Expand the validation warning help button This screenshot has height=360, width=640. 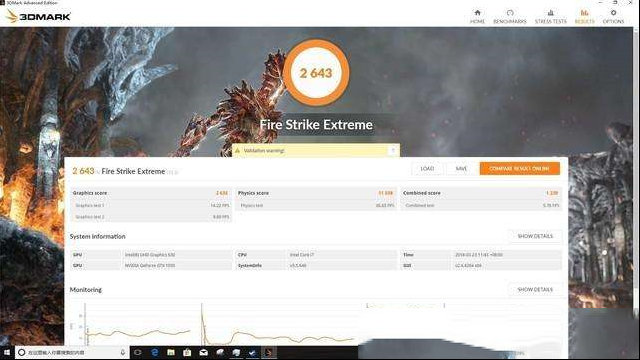(x=393, y=151)
